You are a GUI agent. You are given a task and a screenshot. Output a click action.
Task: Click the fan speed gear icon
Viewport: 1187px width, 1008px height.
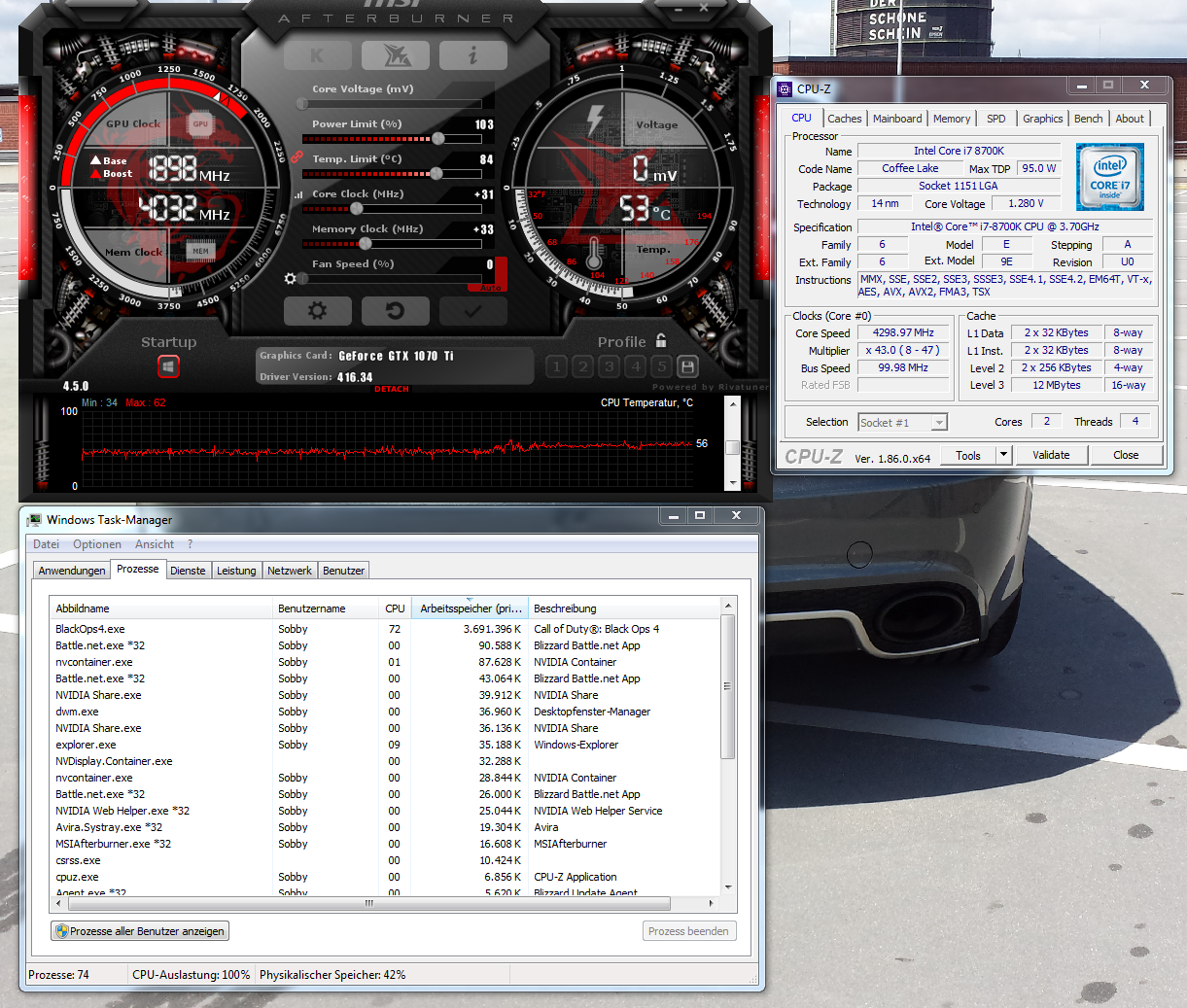290,279
